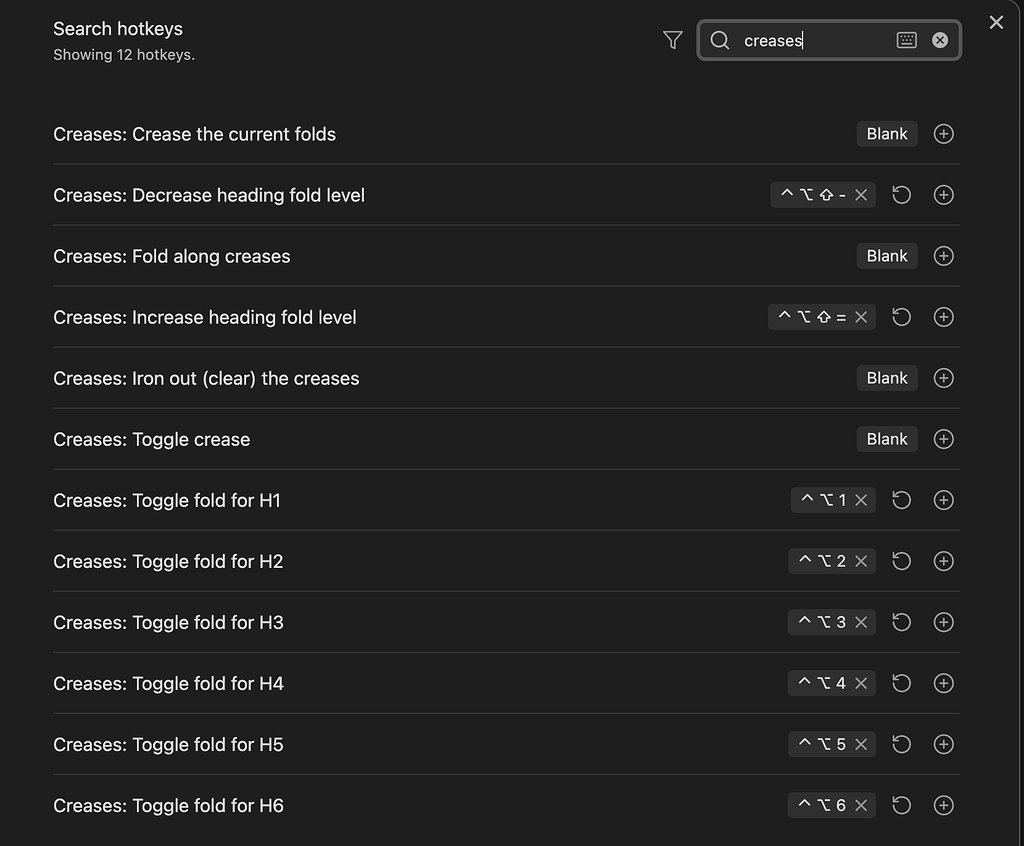Remove the Toggle fold for H4 hotkey
The width and height of the screenshot is (1024, 846).
pyautogui.click(x=861, y=683)
